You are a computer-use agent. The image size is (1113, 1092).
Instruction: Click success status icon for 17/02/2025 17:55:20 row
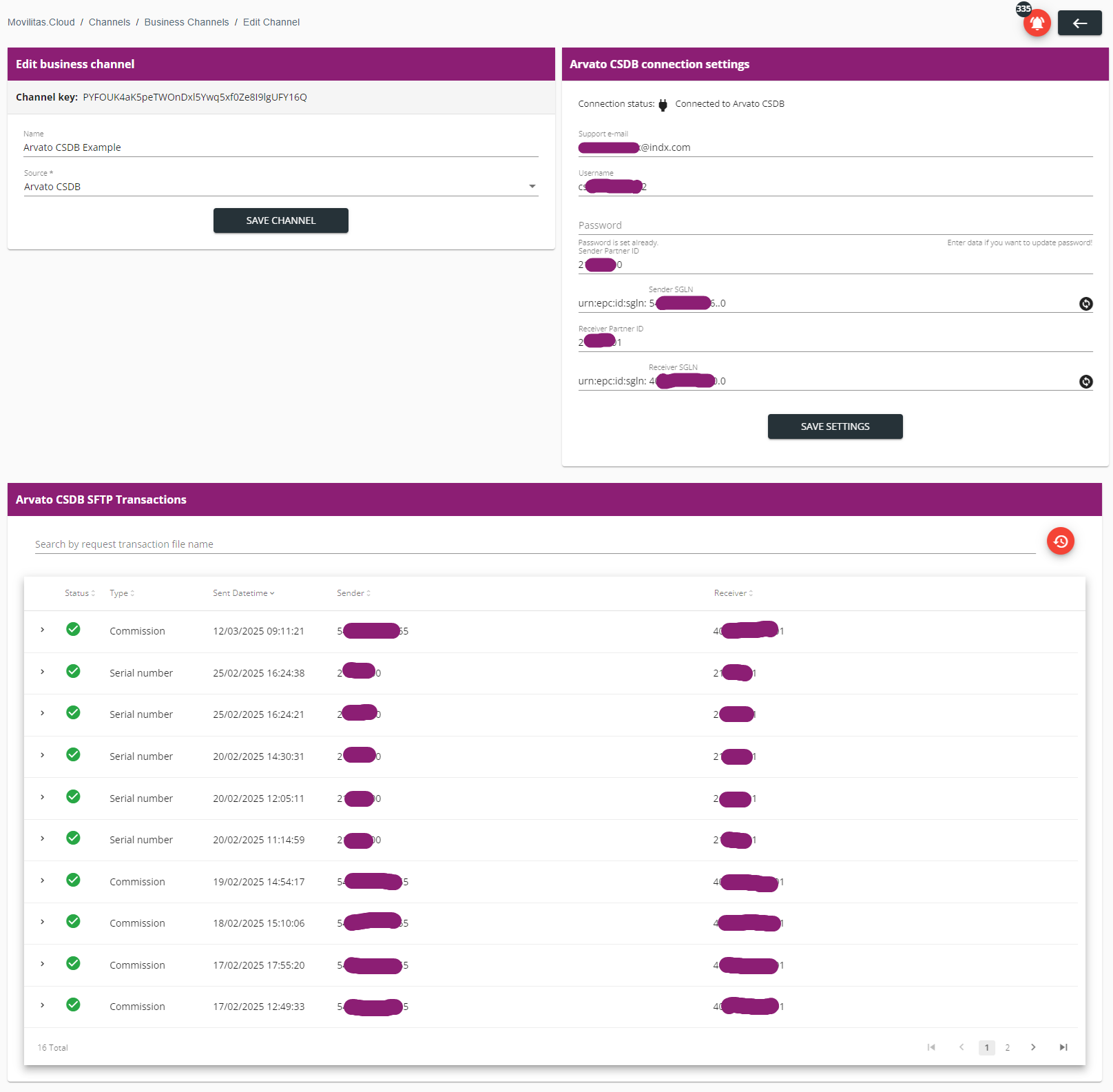[73, 963]
